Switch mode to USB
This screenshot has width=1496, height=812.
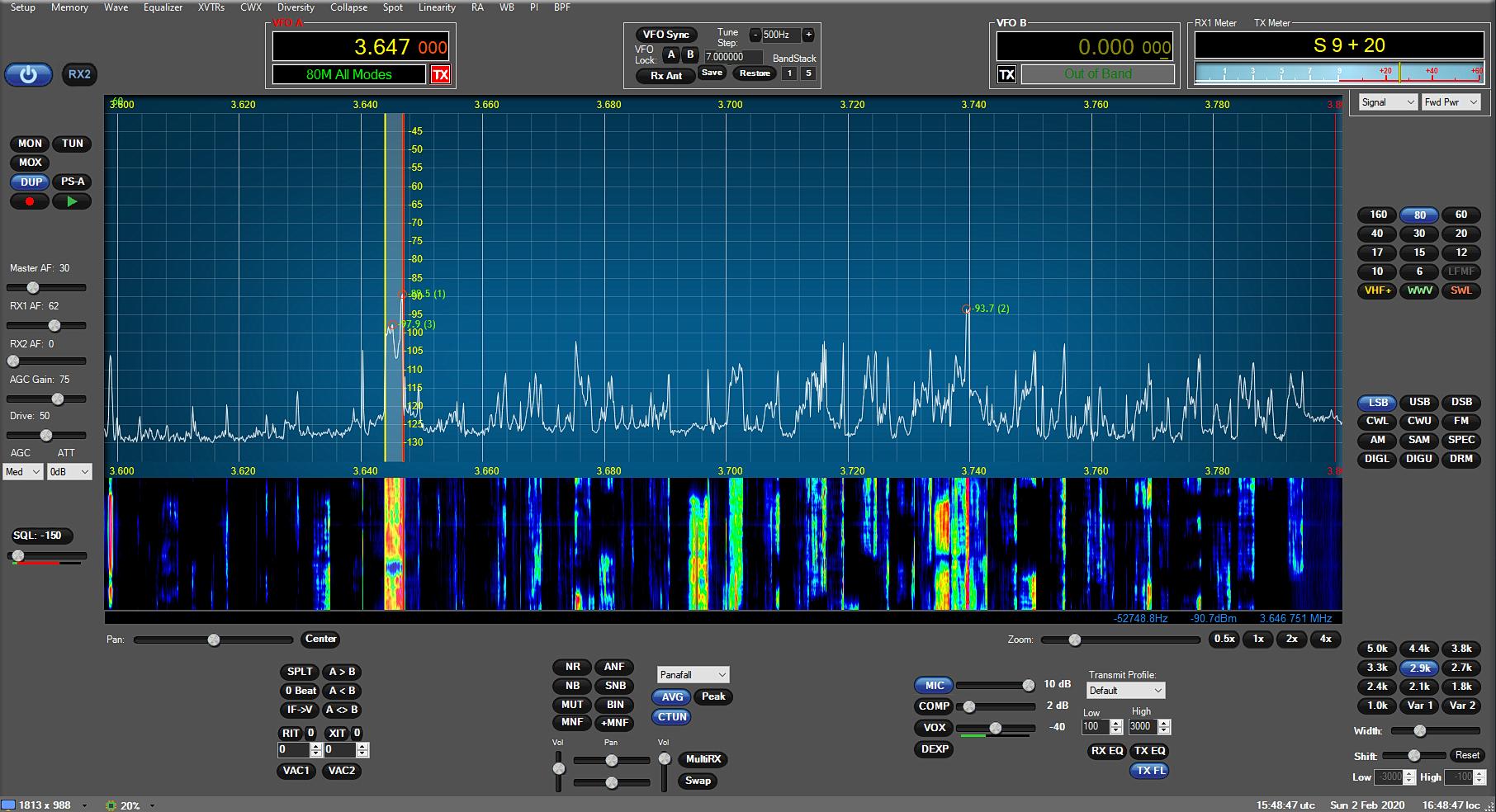click(x=1419, y=402)
